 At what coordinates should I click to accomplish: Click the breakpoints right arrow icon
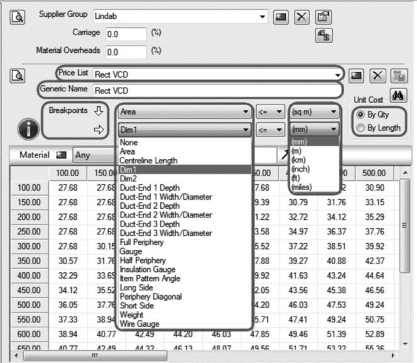coord(99,129)
